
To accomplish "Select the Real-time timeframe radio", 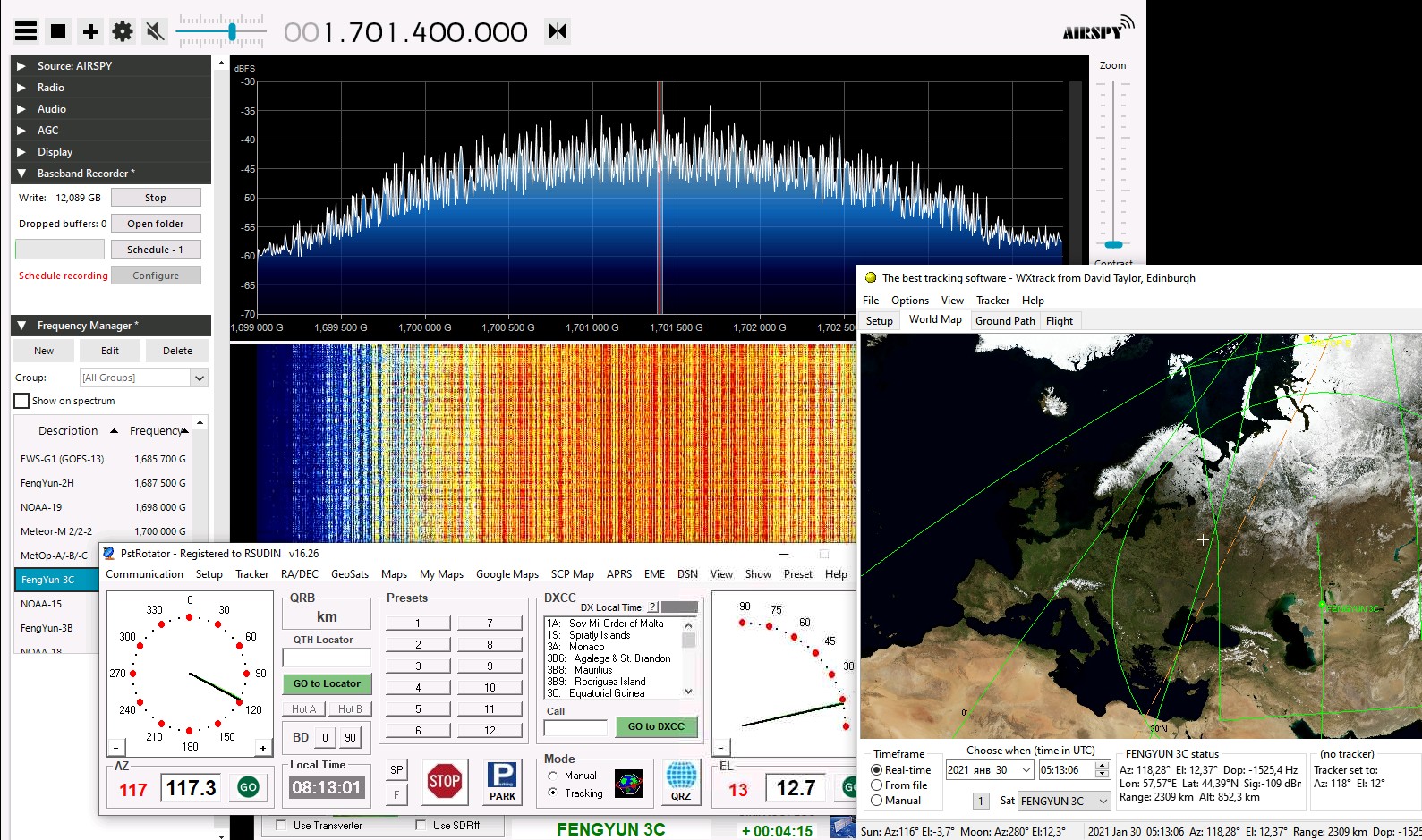I will (x=877, y=770).
